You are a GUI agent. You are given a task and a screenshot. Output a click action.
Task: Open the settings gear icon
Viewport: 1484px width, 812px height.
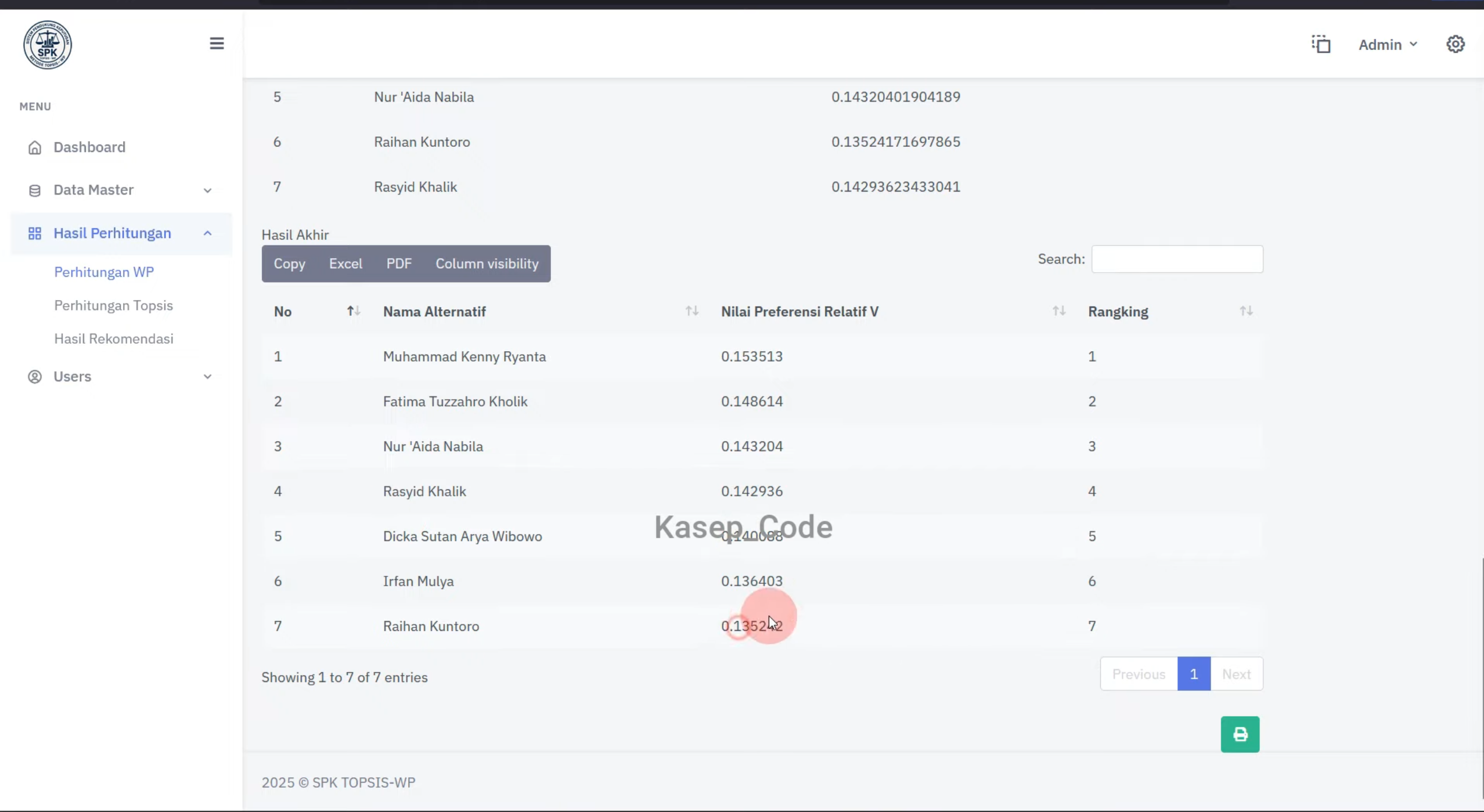click(x=1455, y=44)
